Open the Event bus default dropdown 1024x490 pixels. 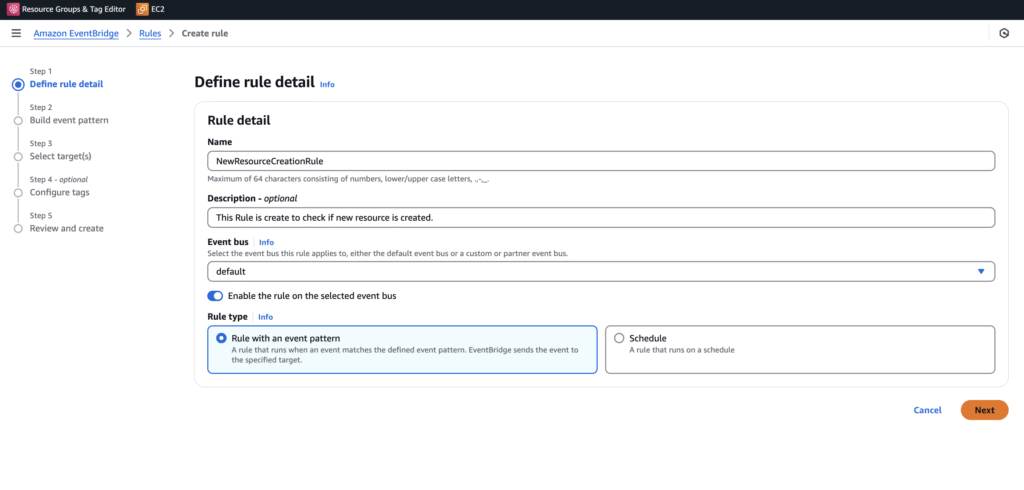click(601, 271)
